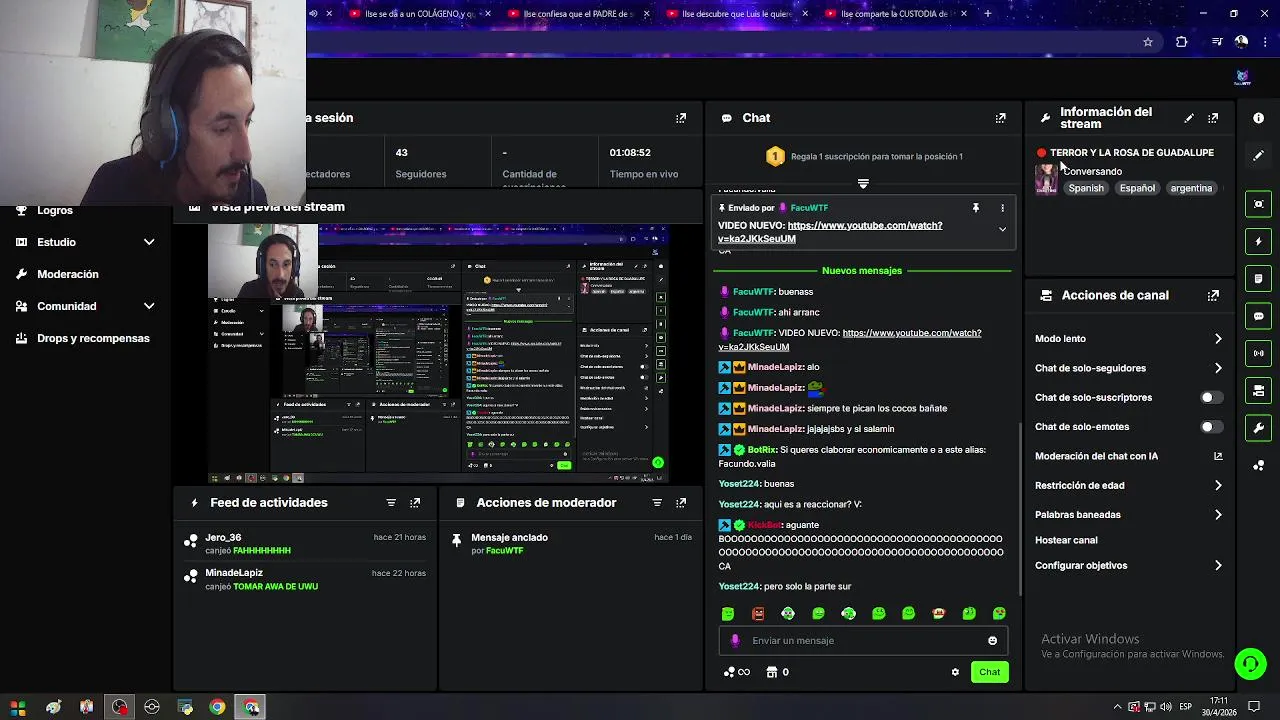
Task: Open the Windows notification center
Action: coord(1254,707)
